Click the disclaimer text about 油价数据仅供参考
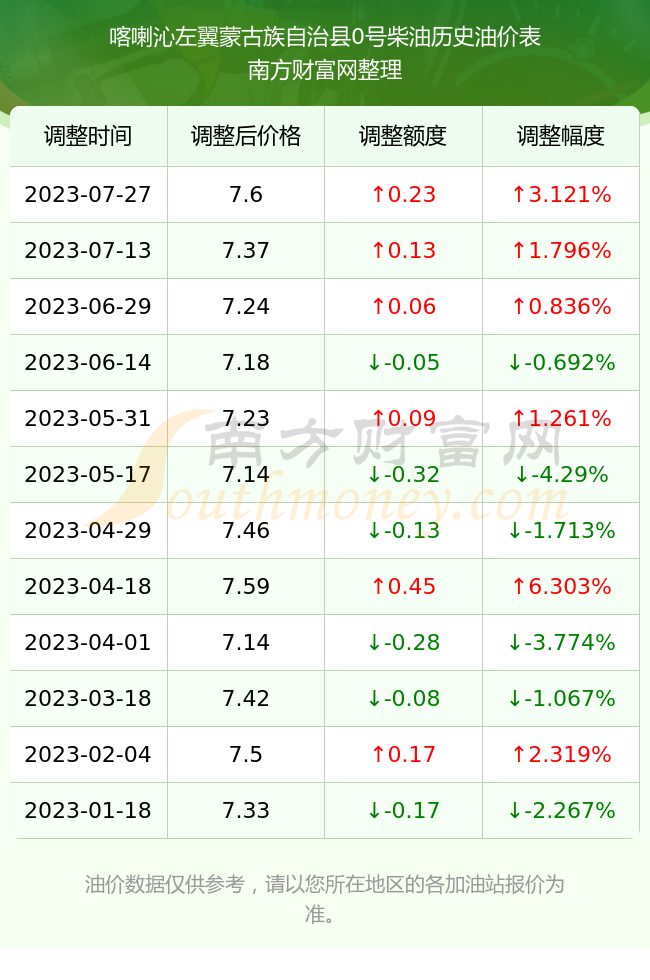 pos(325,899)
